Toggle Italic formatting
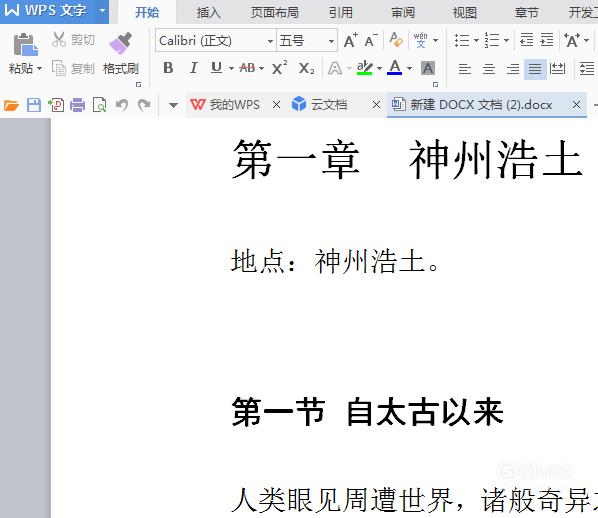The height and width of the screenshot is (518, 598). pyautogui.click(x=193, y=68)
